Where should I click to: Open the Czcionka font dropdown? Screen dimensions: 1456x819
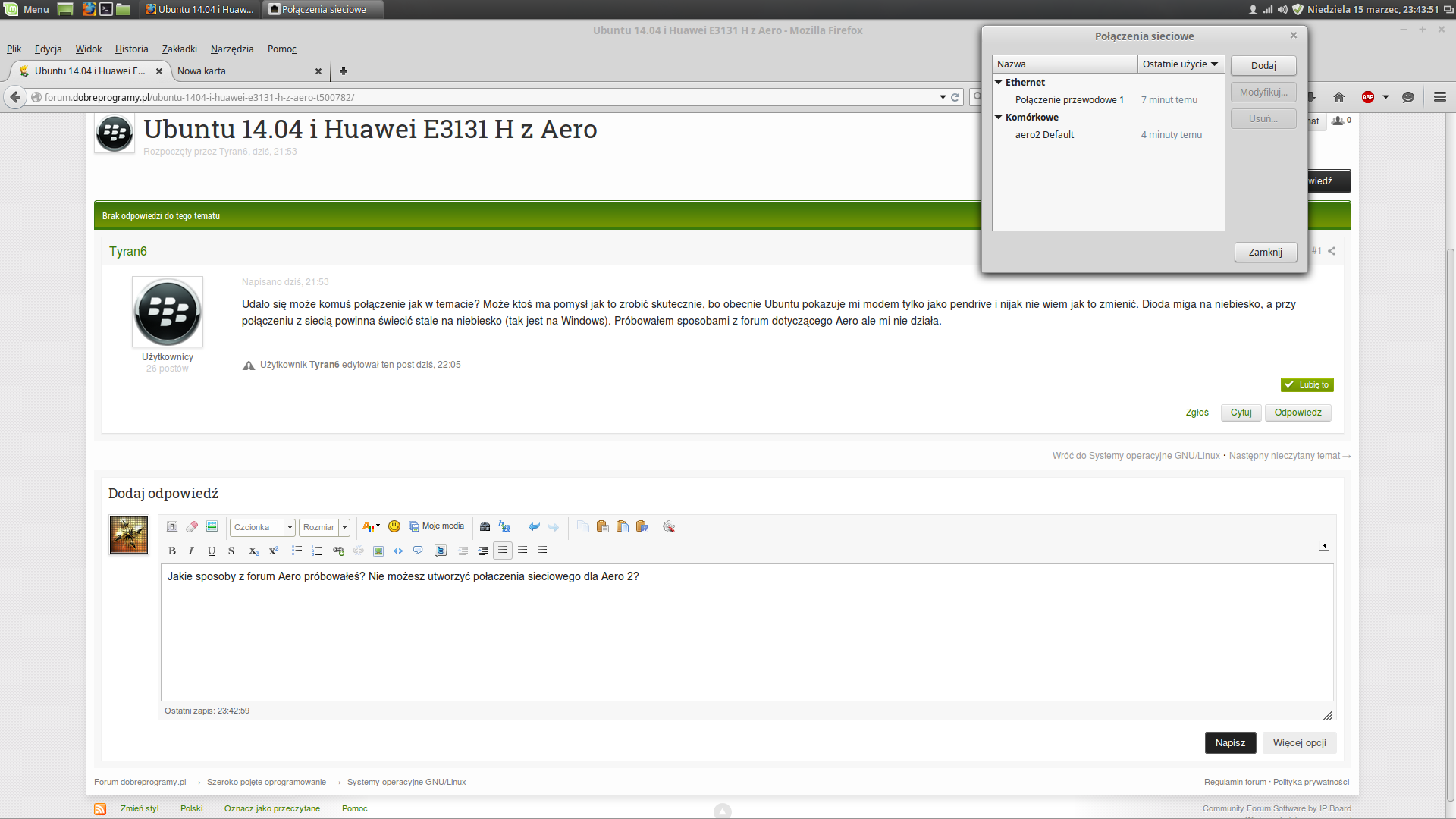[x=262, y=528]
